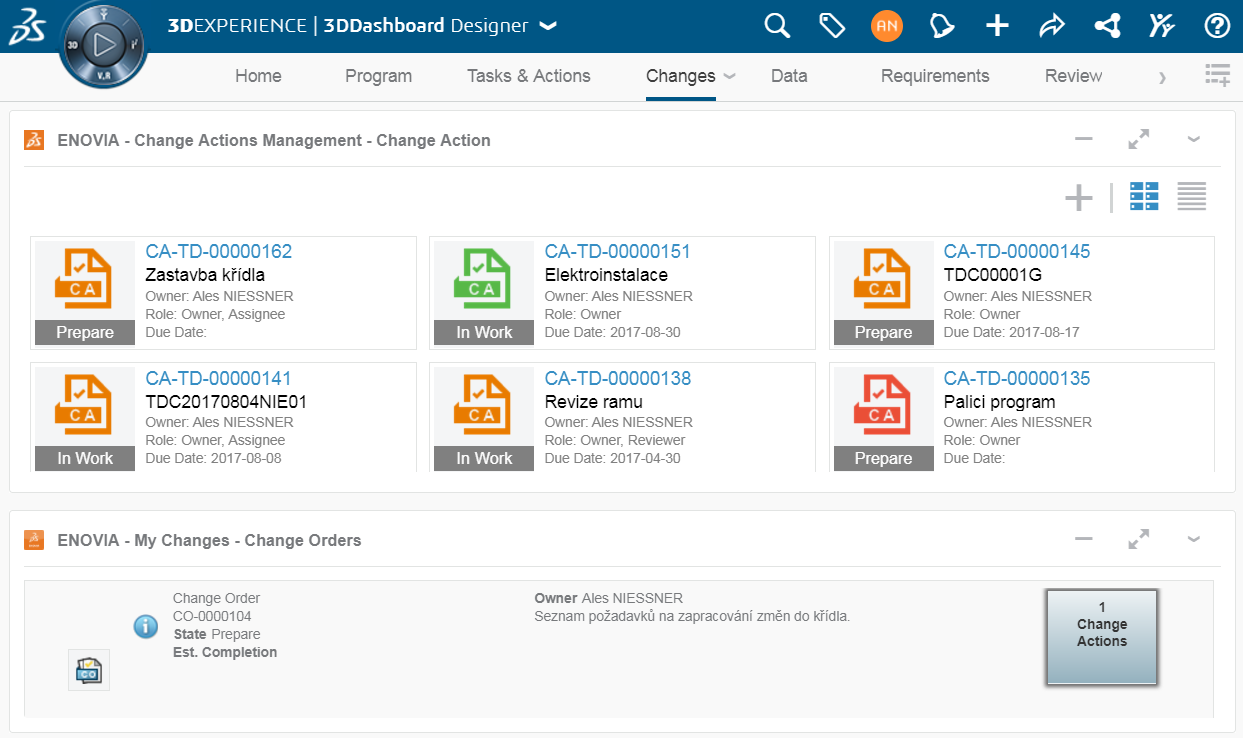Viewport: 1243px width, 738px height.
Task: Click the share arrow icon
Action: (x=1052, y=26)
